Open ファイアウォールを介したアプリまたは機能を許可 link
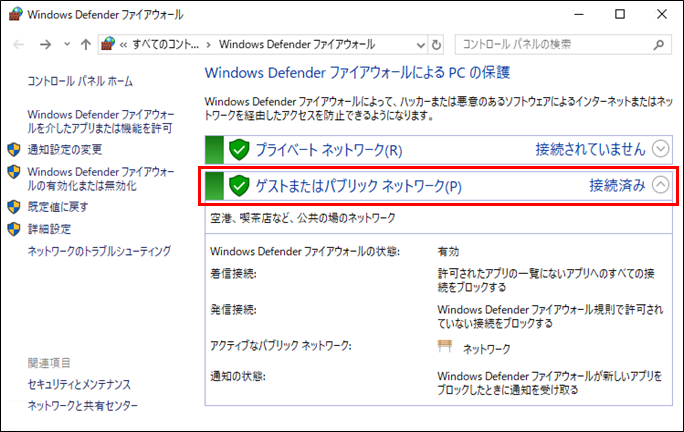The image size is (684, 432). 101,121
